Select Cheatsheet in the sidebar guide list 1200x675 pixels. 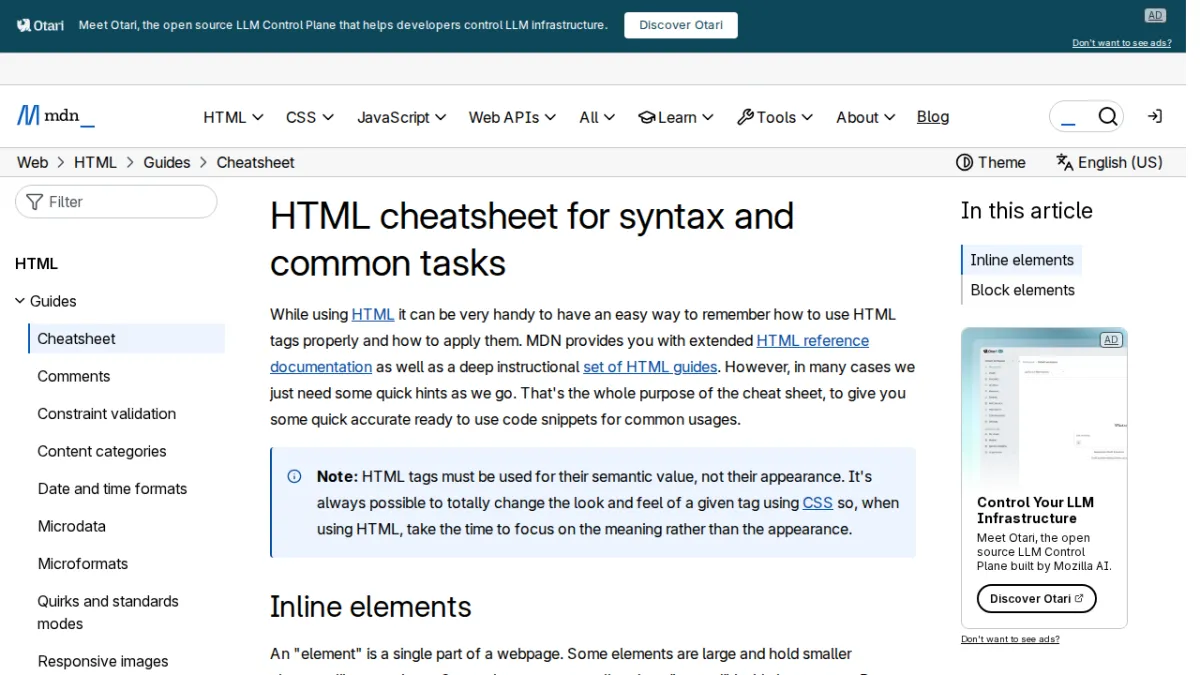[127, 338]
